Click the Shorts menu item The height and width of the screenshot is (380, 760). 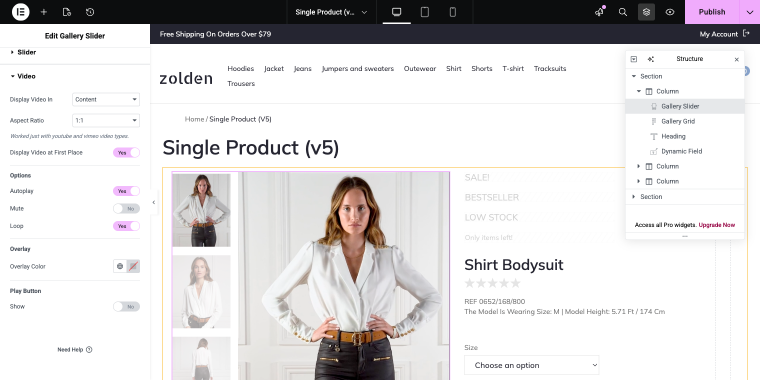click(x=482, y=68)
